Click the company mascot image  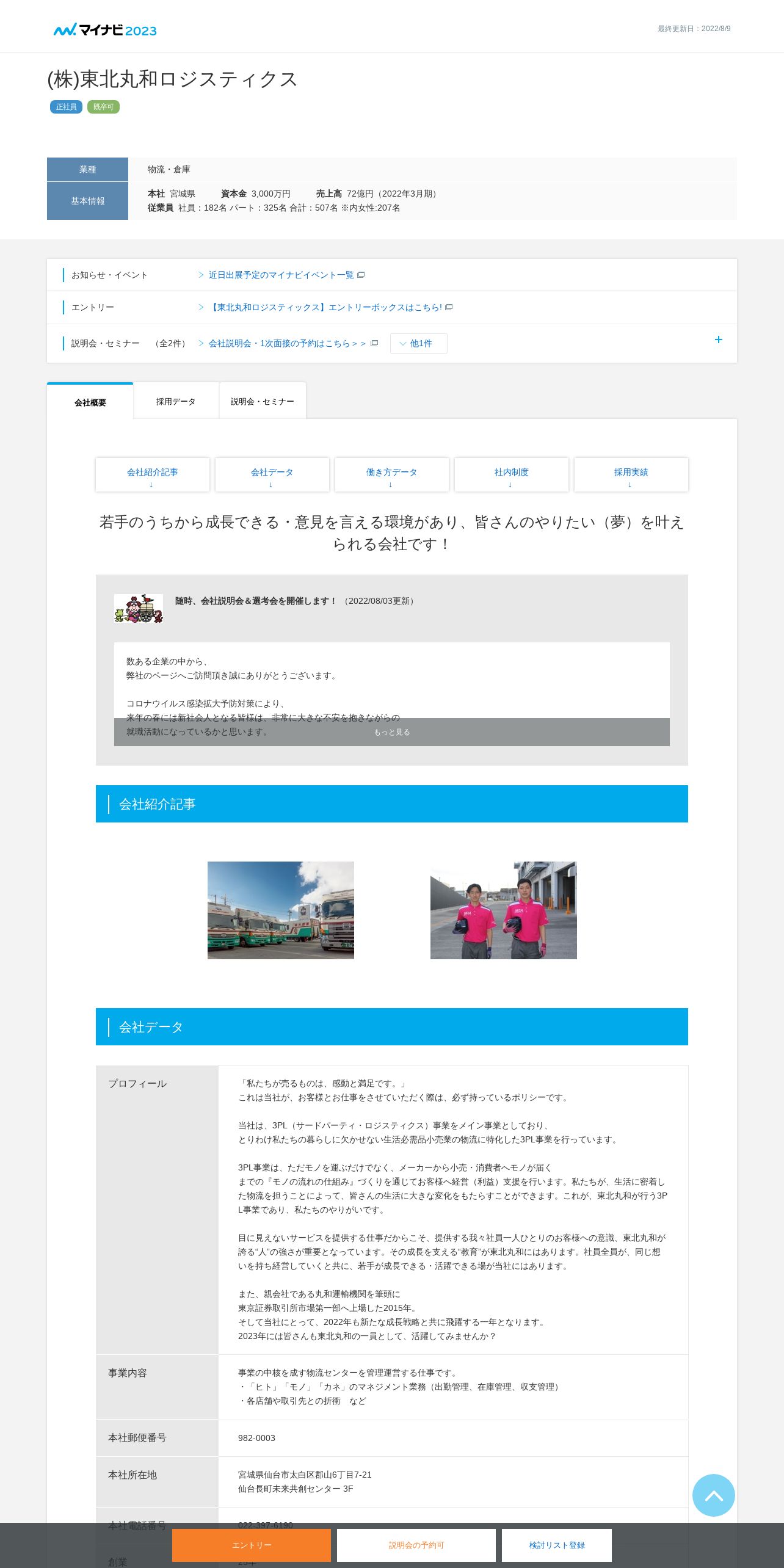click(x=139, y=608)
